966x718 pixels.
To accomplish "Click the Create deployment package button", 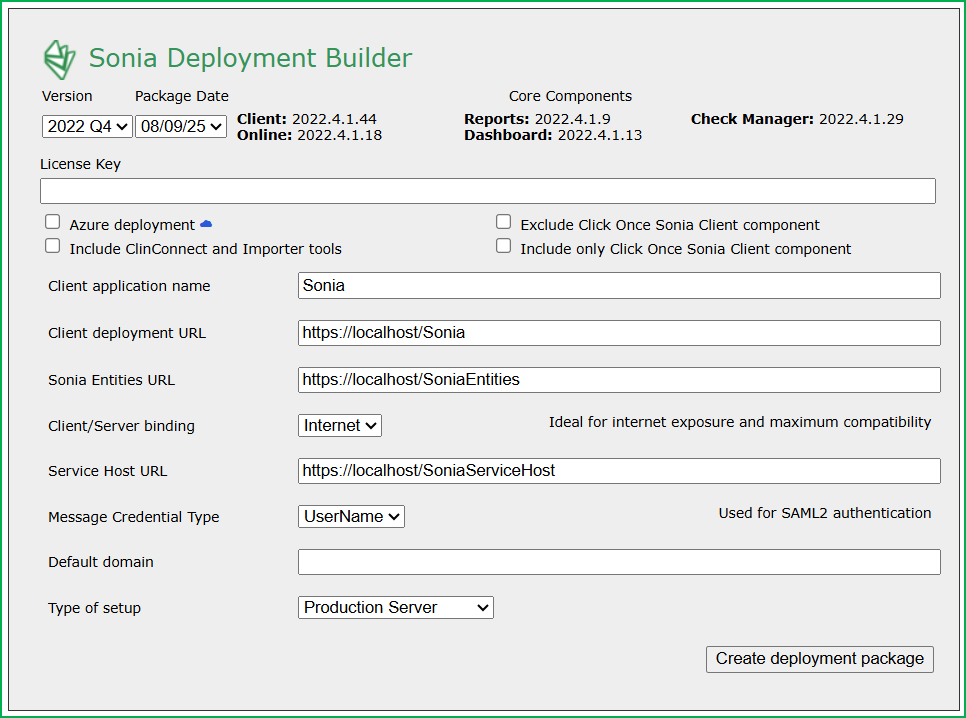I will click(820, 659).
